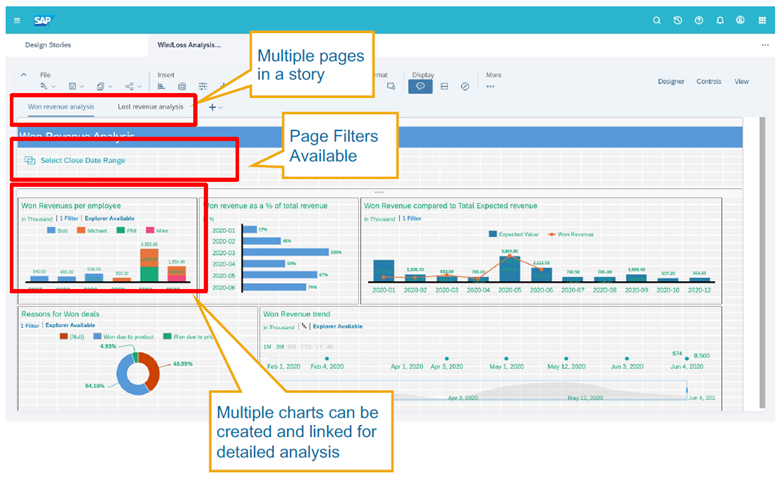The image size is (780, 478).
Task: Add a new page with plus
Action: click(212, 107)
